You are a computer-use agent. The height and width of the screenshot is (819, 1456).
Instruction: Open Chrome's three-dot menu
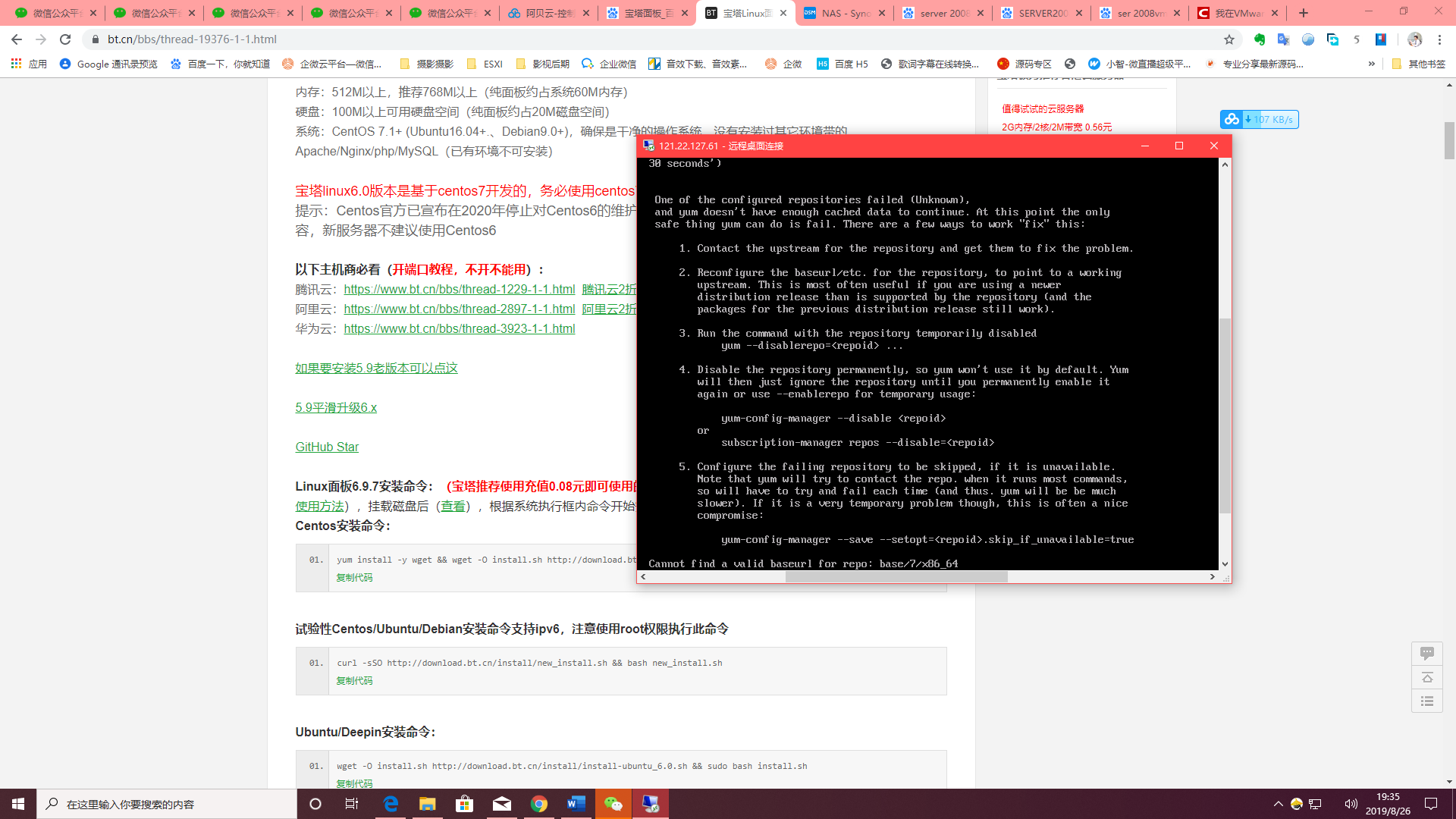[x=1439, y=39]
